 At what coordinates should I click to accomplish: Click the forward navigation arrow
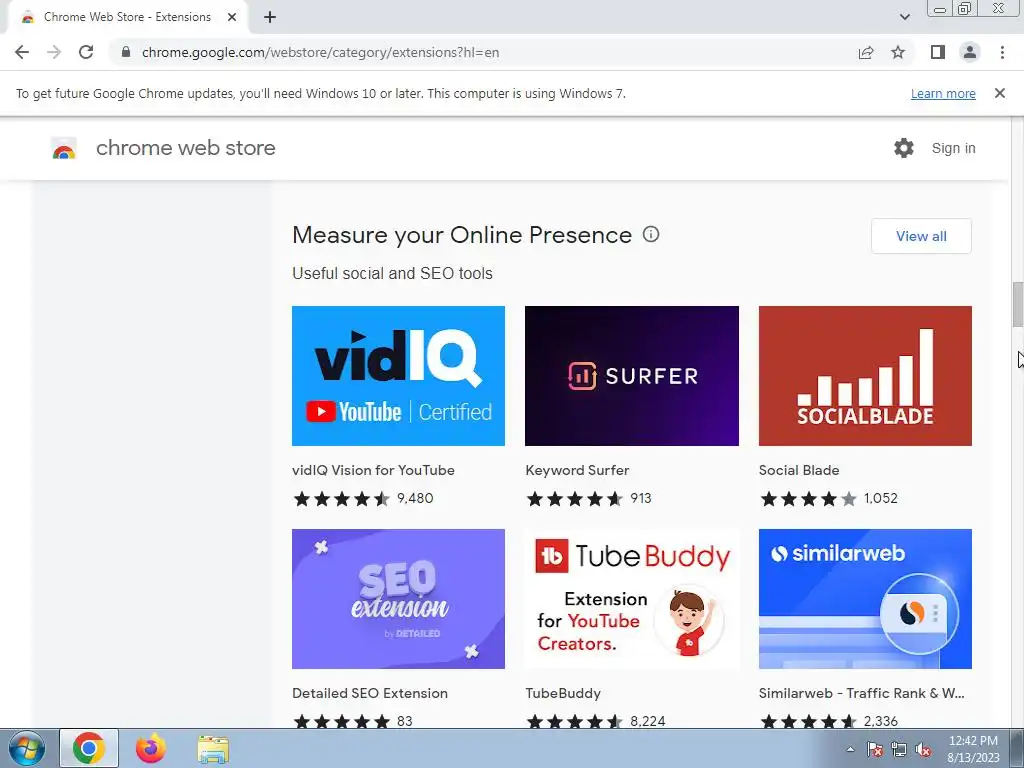pyautogui.click(x=54, y=52)
